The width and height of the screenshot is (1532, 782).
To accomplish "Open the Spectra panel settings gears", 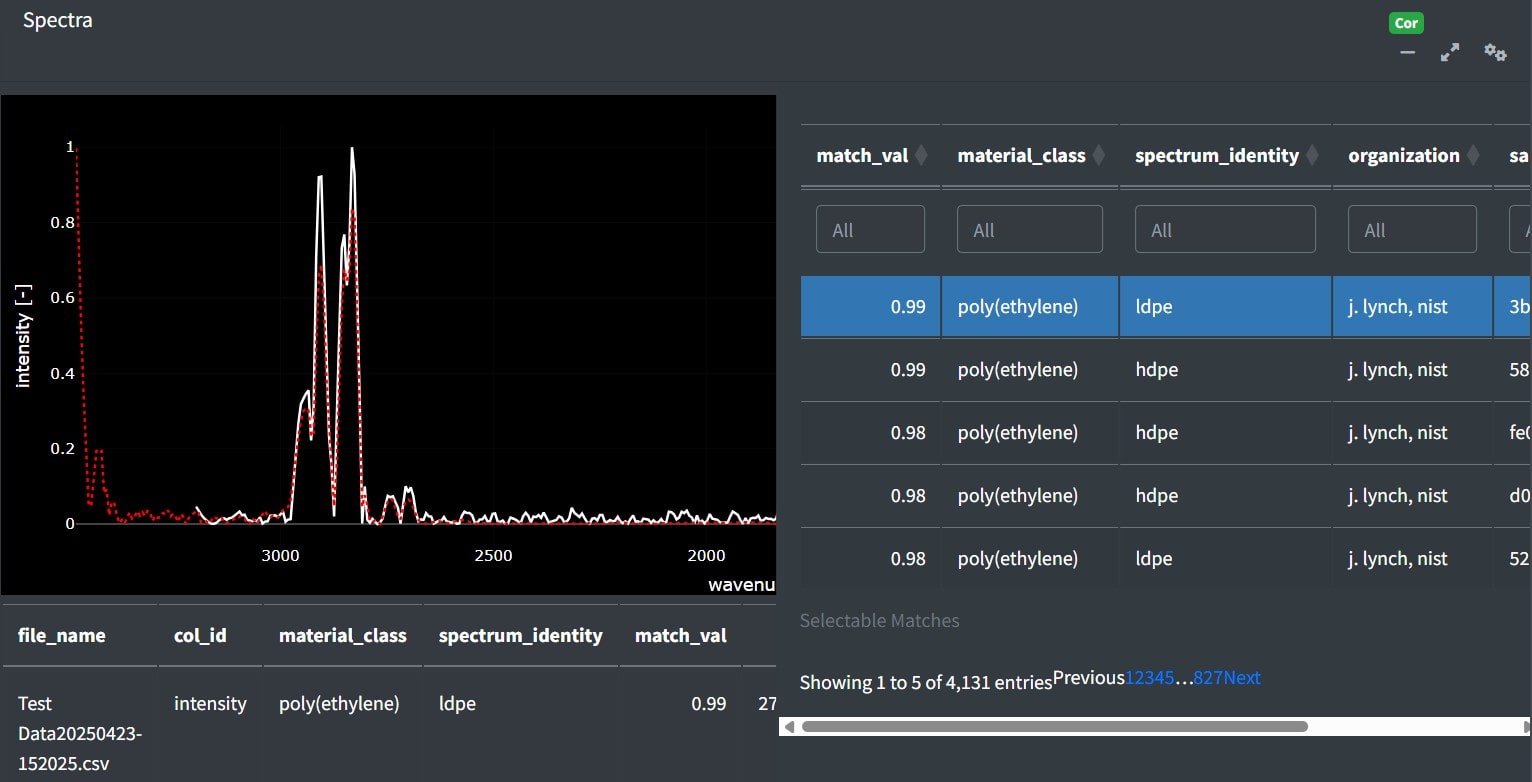I will [x=1495, y=52].
